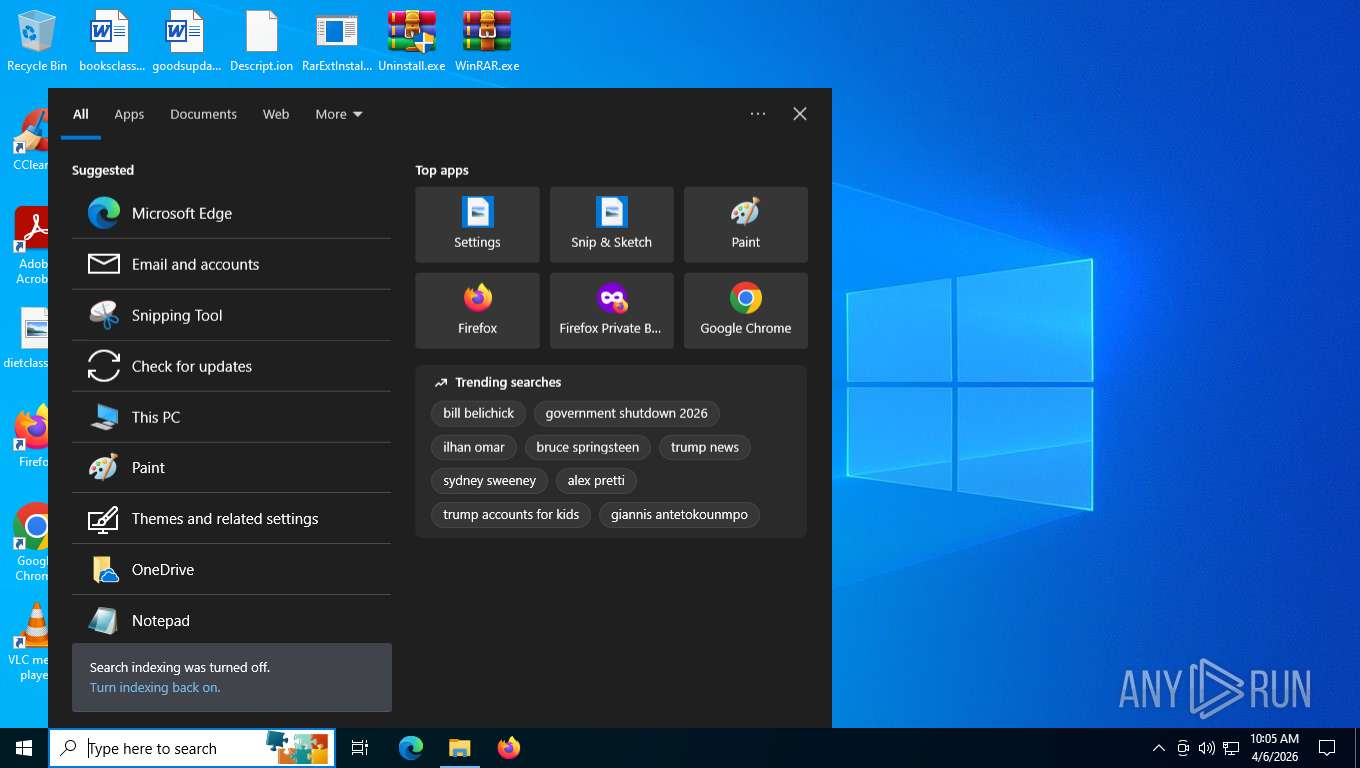Screen dimensions: 1360x768
Task: Launch Notepad from the Suggested list
Action: 231,620
